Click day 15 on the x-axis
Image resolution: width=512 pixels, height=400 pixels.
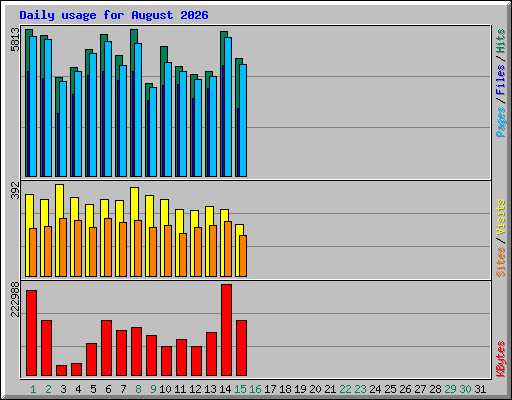(240, 389)
